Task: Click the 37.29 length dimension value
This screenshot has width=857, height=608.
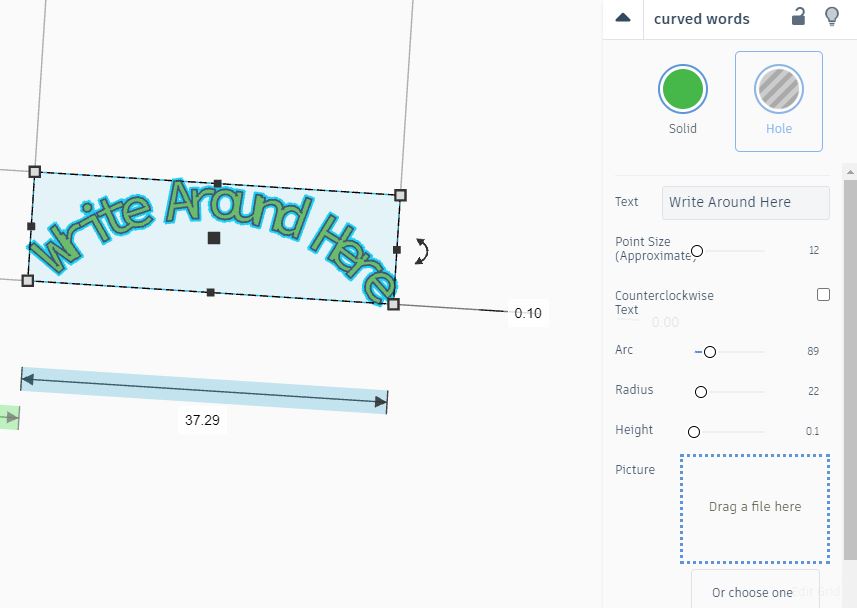Action: (x=202, y=420)
